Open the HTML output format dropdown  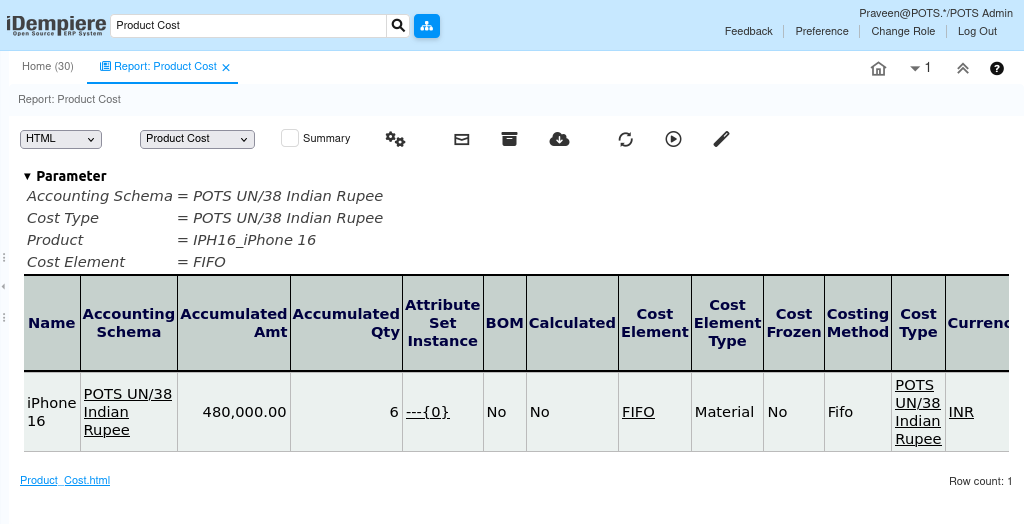point(61,139)
